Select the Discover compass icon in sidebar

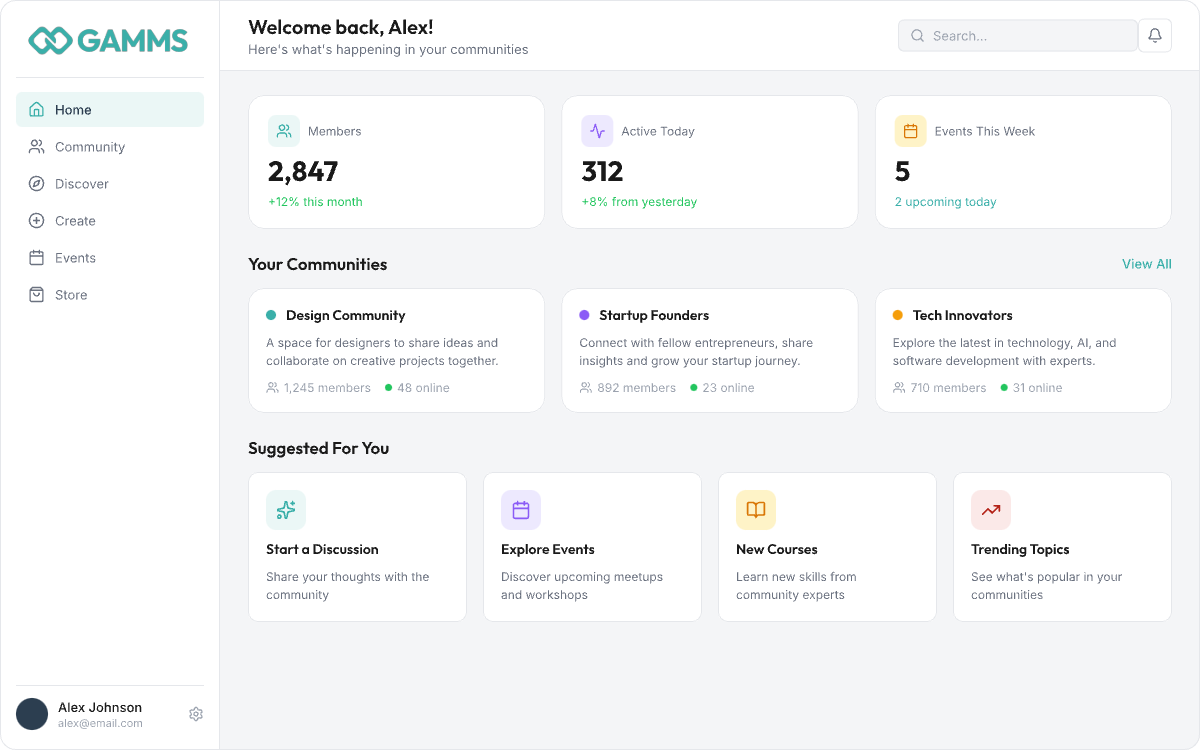pos(36,183)
